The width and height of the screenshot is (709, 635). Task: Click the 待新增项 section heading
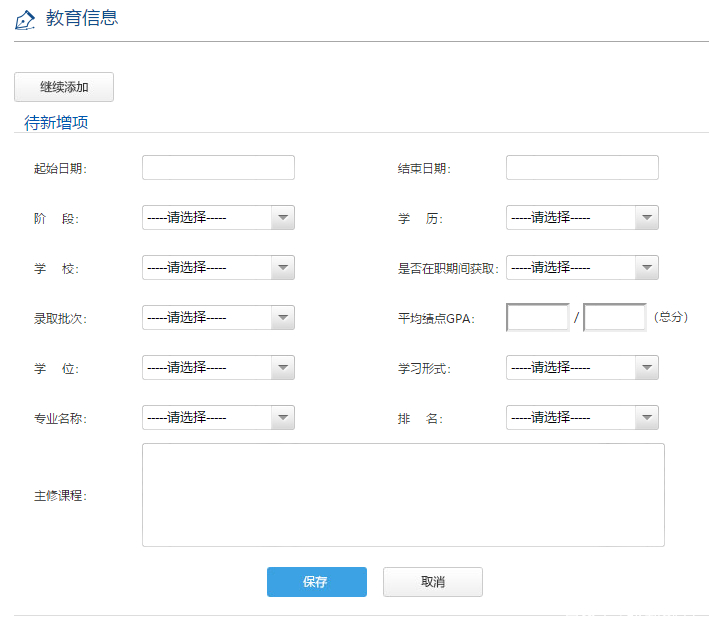(x=56, y=123)
